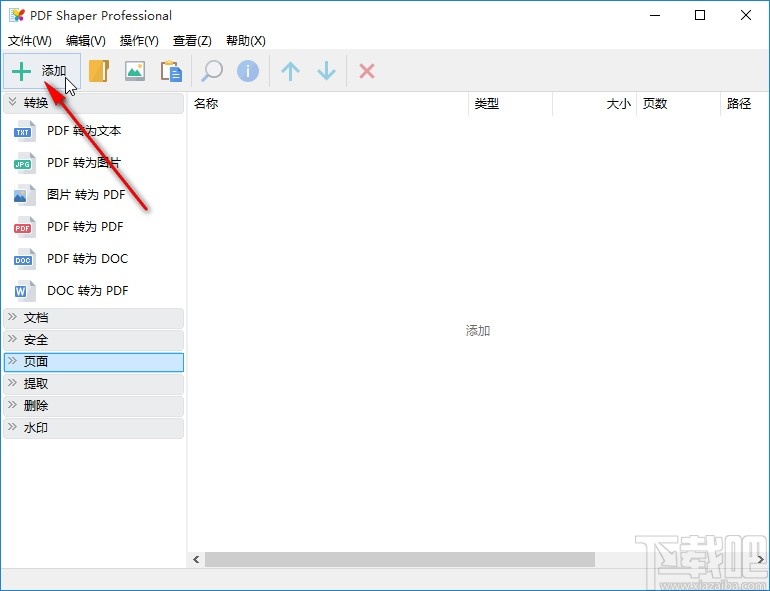Open the 帮助(X) menu
This screenshot has width=770, height=591.
click(x=246, y=41)
